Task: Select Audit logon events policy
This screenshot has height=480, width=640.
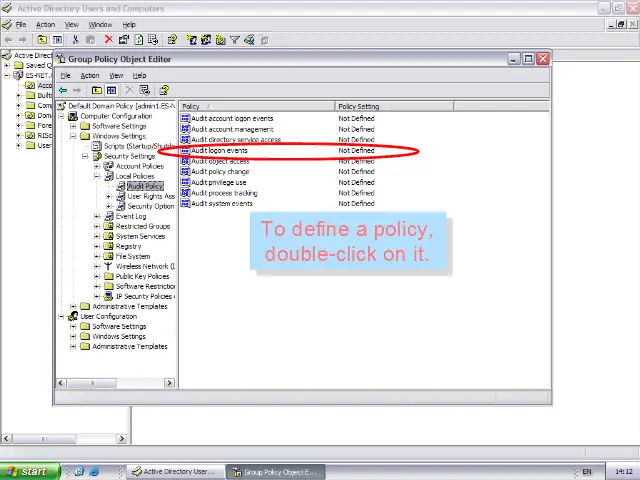Action: (x=219, y=151)
